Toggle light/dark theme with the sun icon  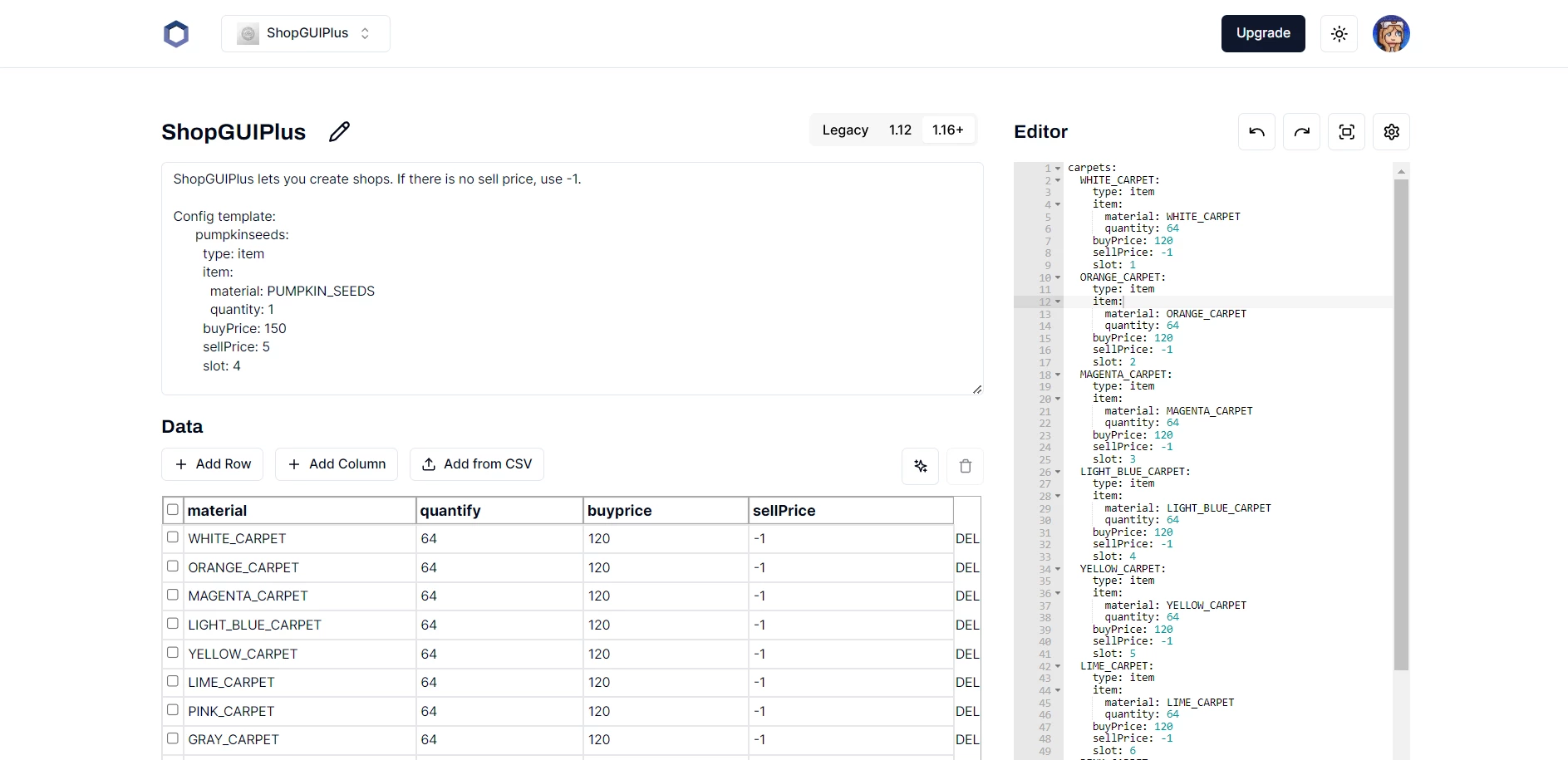point(1339,33)
